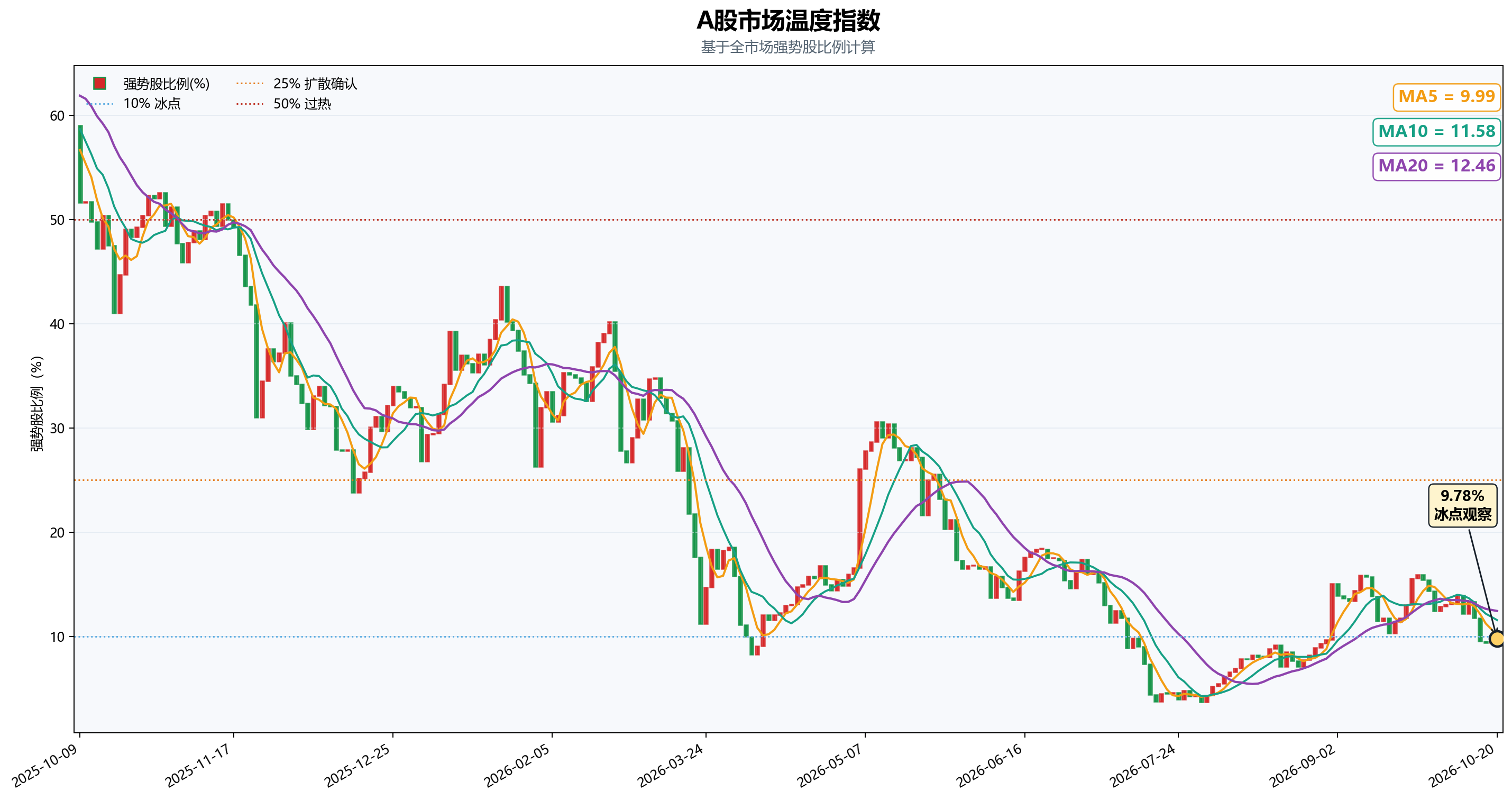Click the x-axis date 2026-02-05

pyautogui.click(x=517, y=766)
